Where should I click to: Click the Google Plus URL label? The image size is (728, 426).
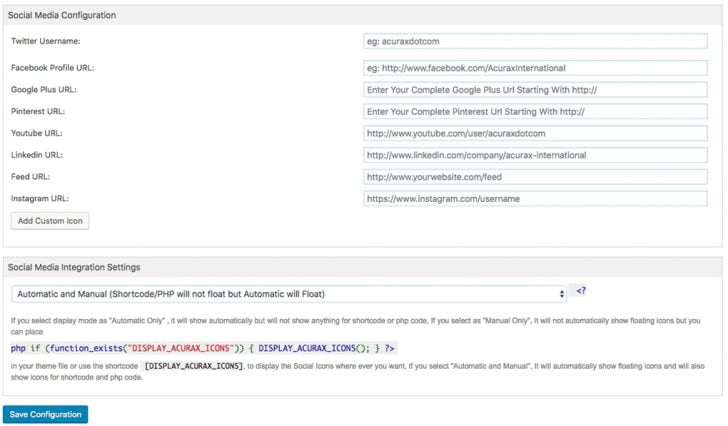(44, 90)
